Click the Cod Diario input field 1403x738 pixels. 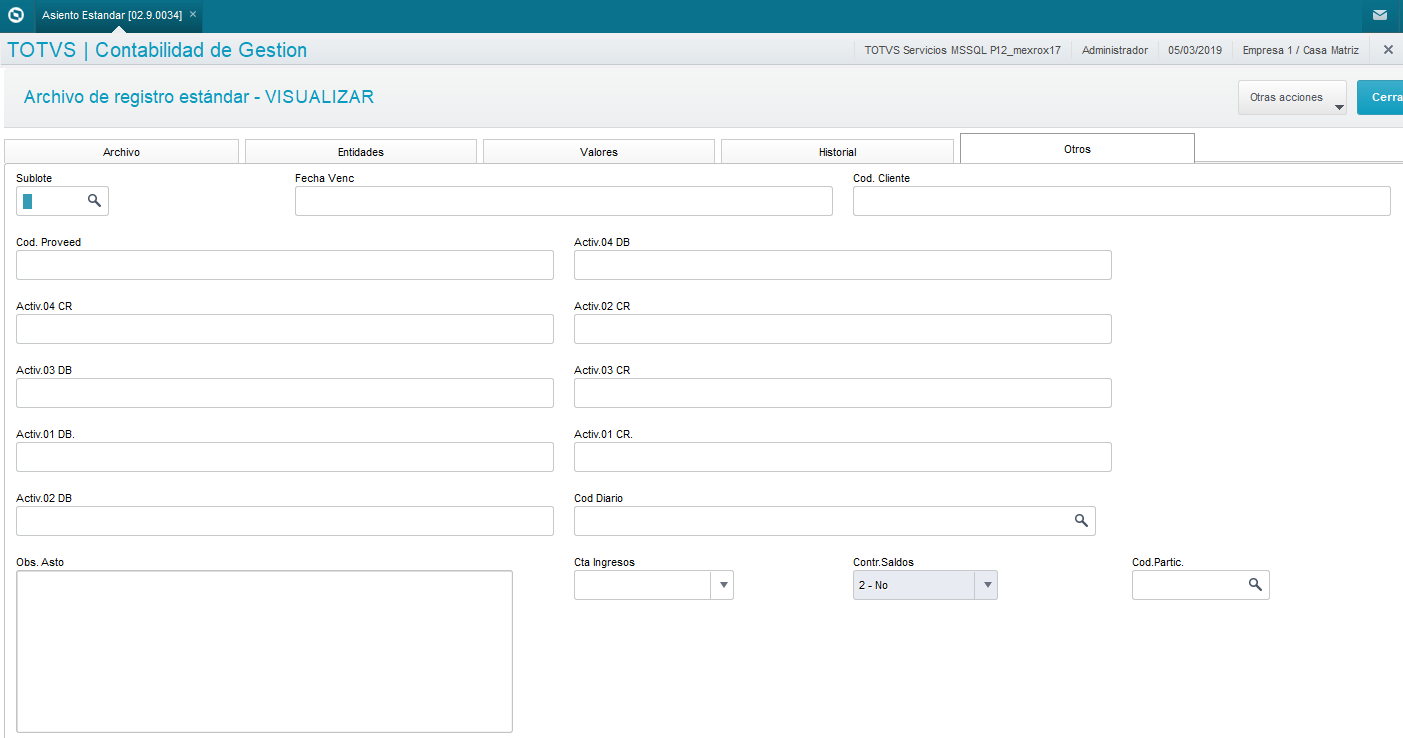[835, 521]
